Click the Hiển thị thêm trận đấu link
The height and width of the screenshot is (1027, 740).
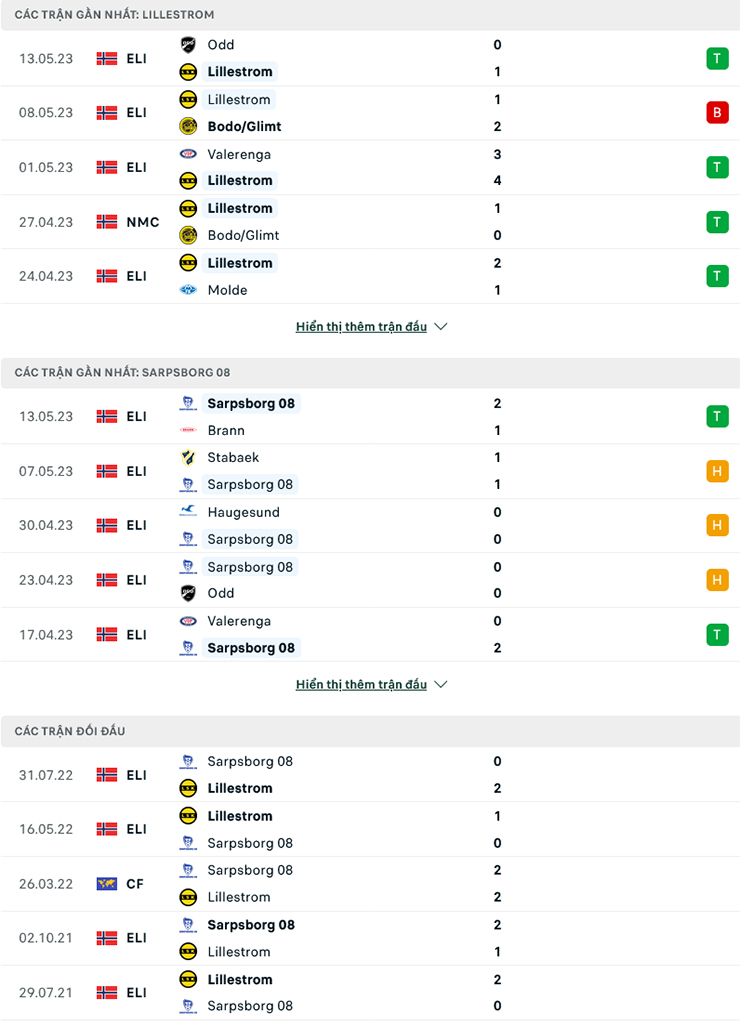[x=362, y=325]
